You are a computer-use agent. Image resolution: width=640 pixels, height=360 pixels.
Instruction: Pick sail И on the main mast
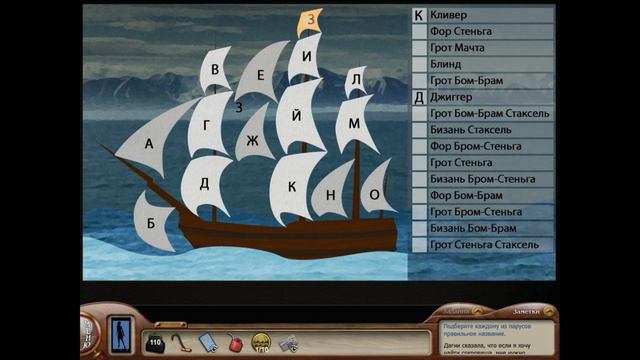point(305,57)
